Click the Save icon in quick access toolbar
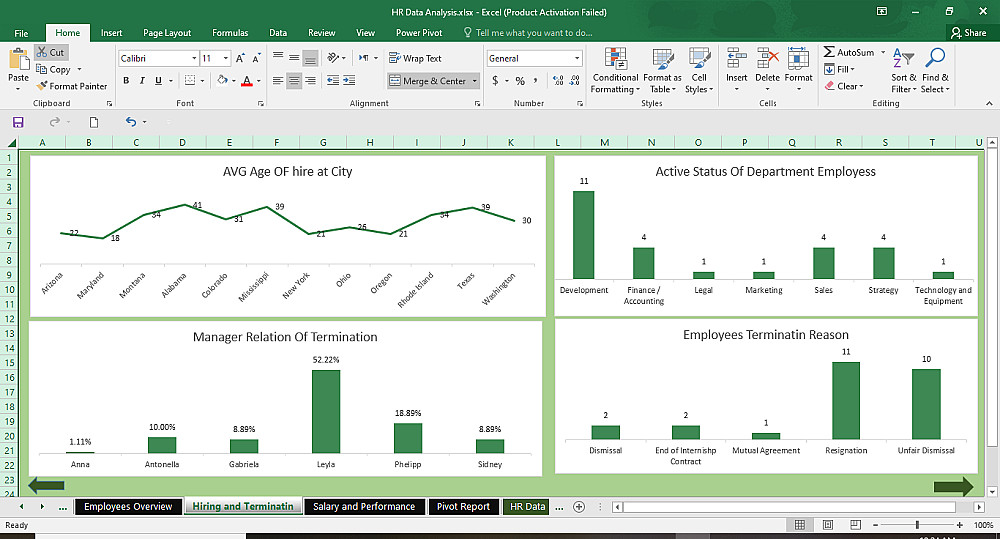This screenshot has width=1000, height=539. pyautogui.click(x=18, y=122)
